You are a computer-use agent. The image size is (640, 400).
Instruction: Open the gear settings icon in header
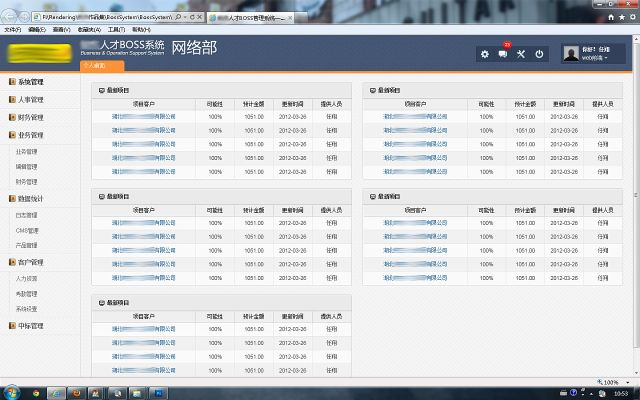tap(485, 53)
